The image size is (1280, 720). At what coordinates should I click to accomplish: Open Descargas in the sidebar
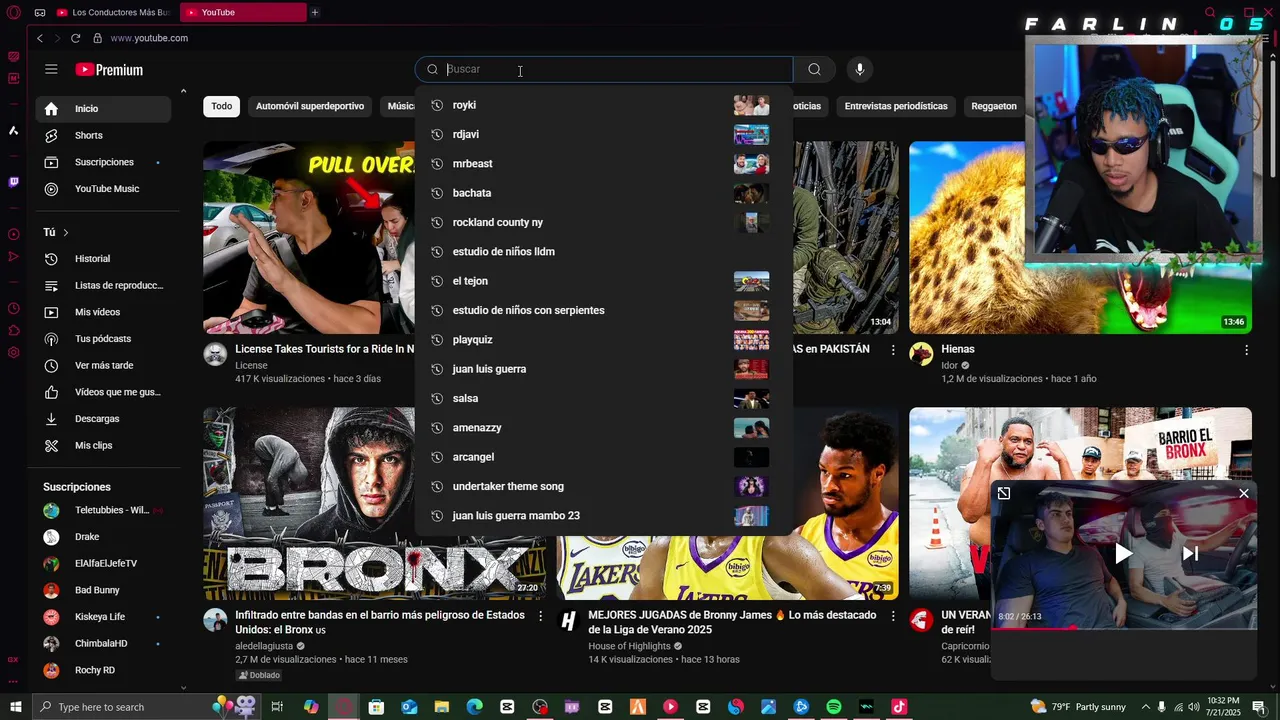click(x=103, y=419)
